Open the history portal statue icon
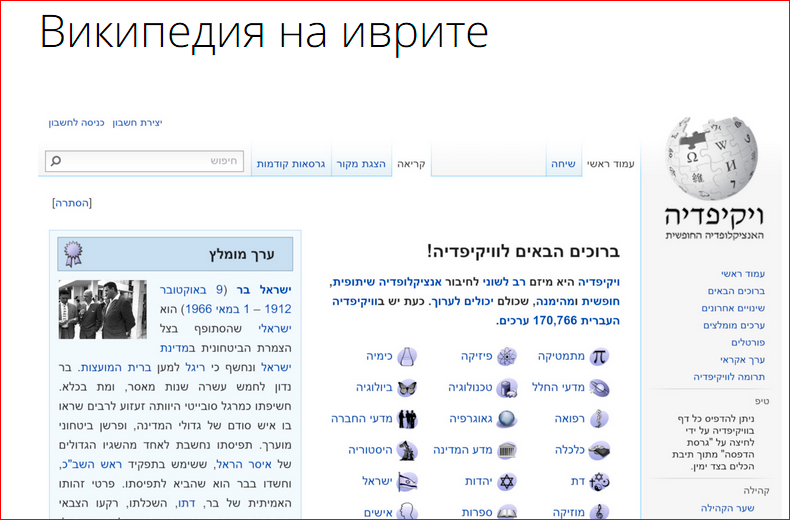Viewport: 790px width, 520px height. (407, 450)
